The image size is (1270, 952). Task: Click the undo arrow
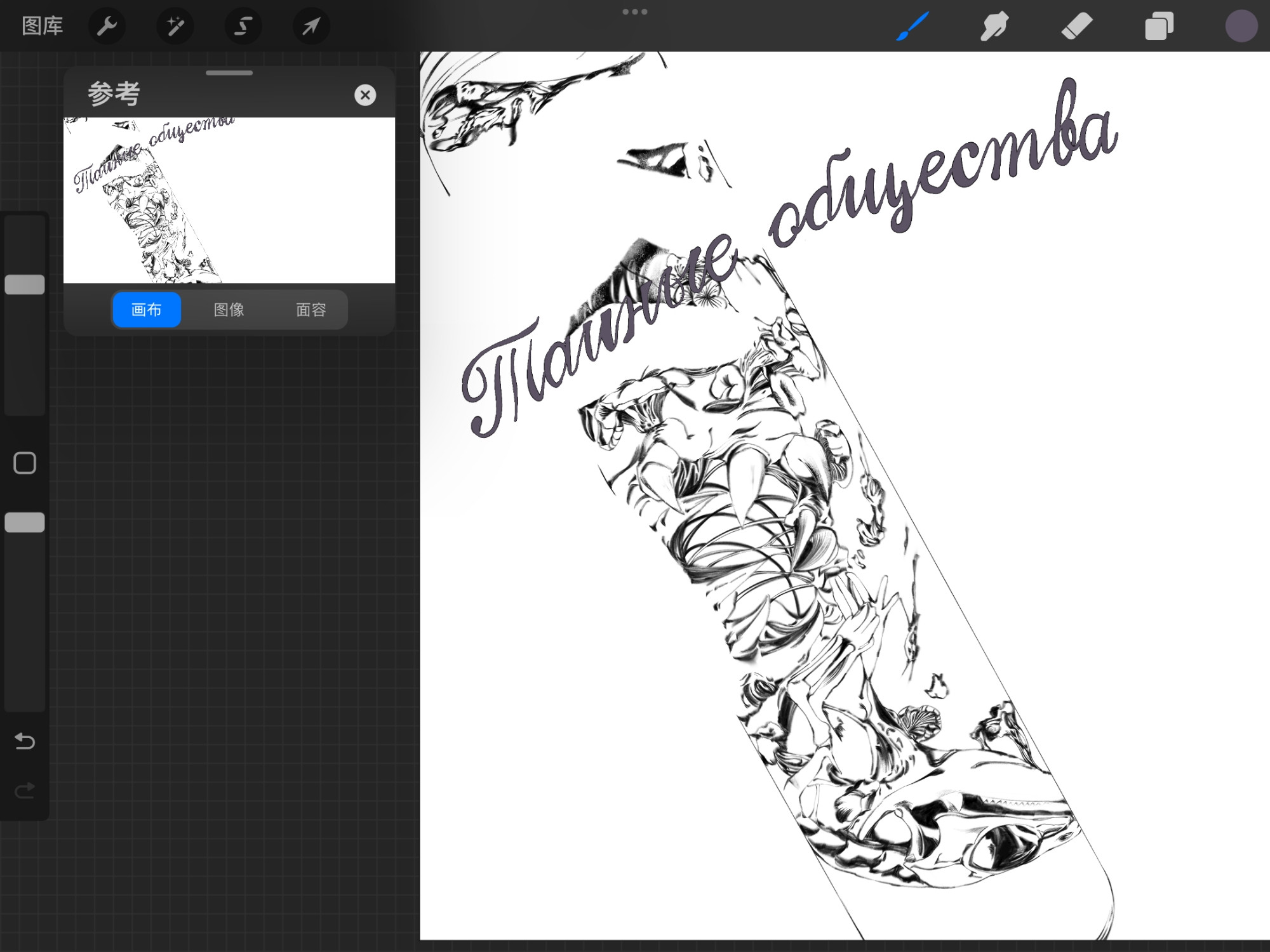[x=25, y=741]
